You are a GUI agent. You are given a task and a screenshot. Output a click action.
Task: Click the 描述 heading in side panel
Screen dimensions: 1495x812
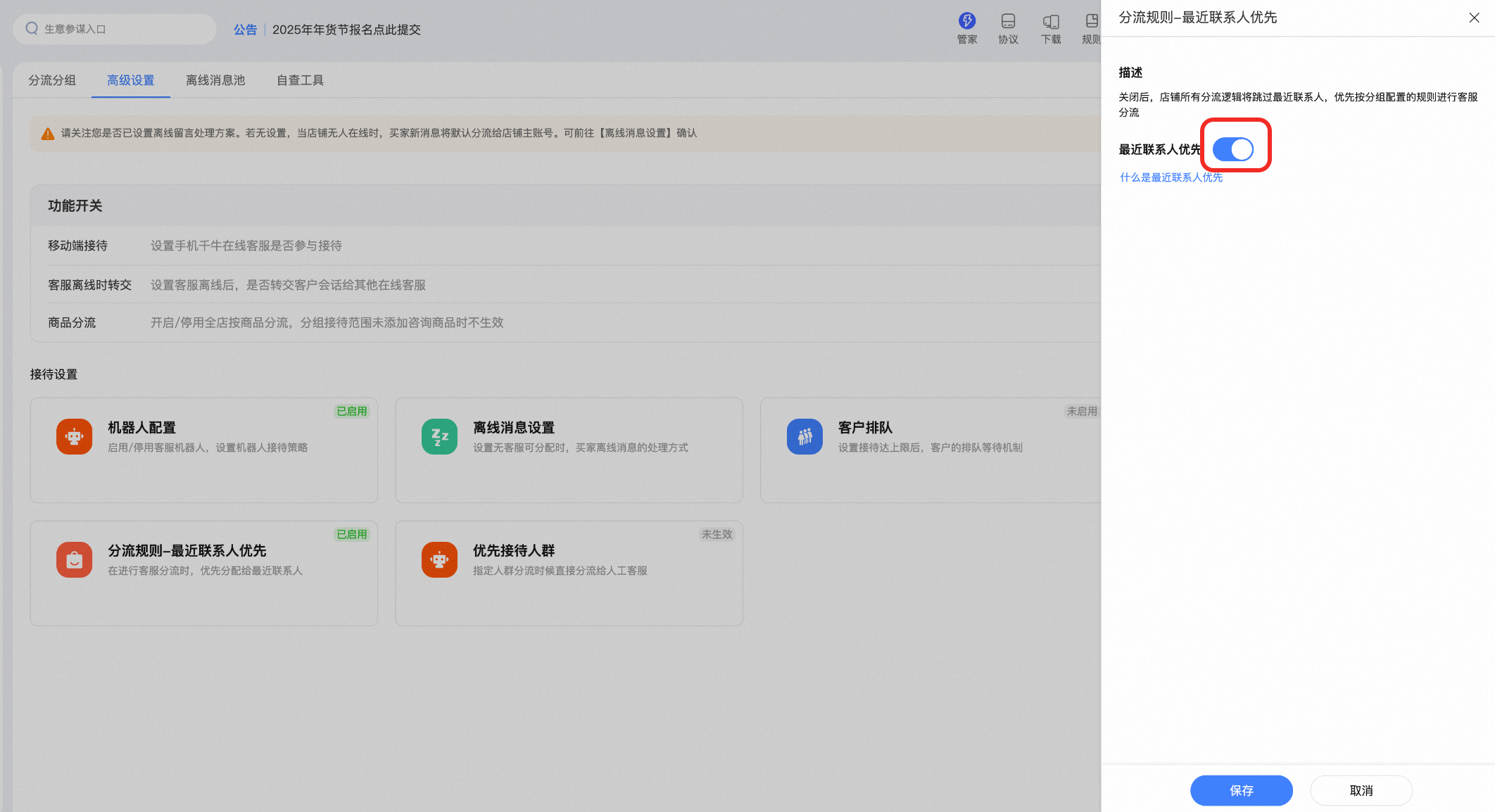[x=1130, y=72]
